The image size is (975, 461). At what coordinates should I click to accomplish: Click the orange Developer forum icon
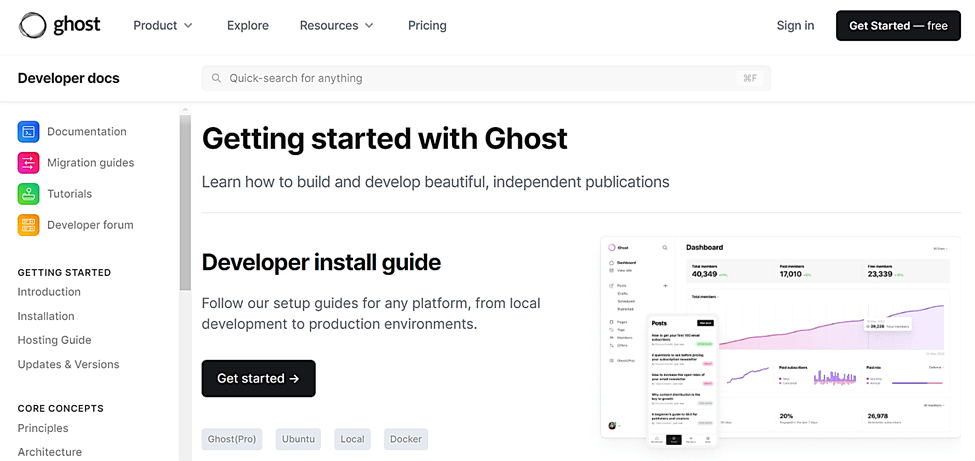[x=28, y=225]
